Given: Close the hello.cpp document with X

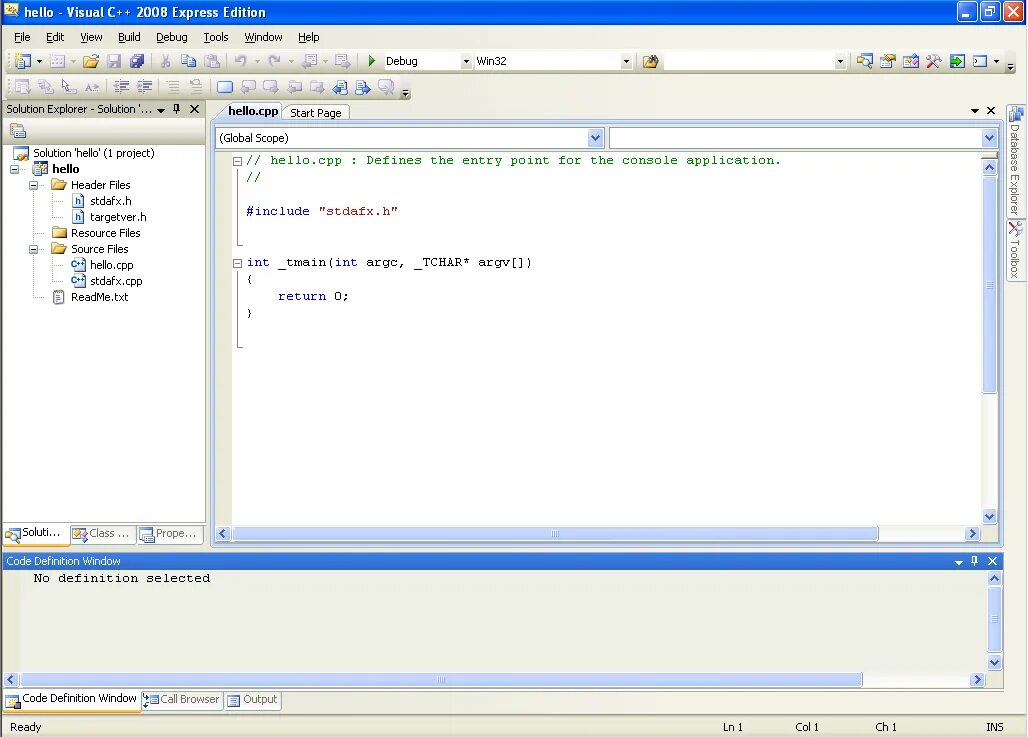Looking at the screenshot, I should click(991, 111).
